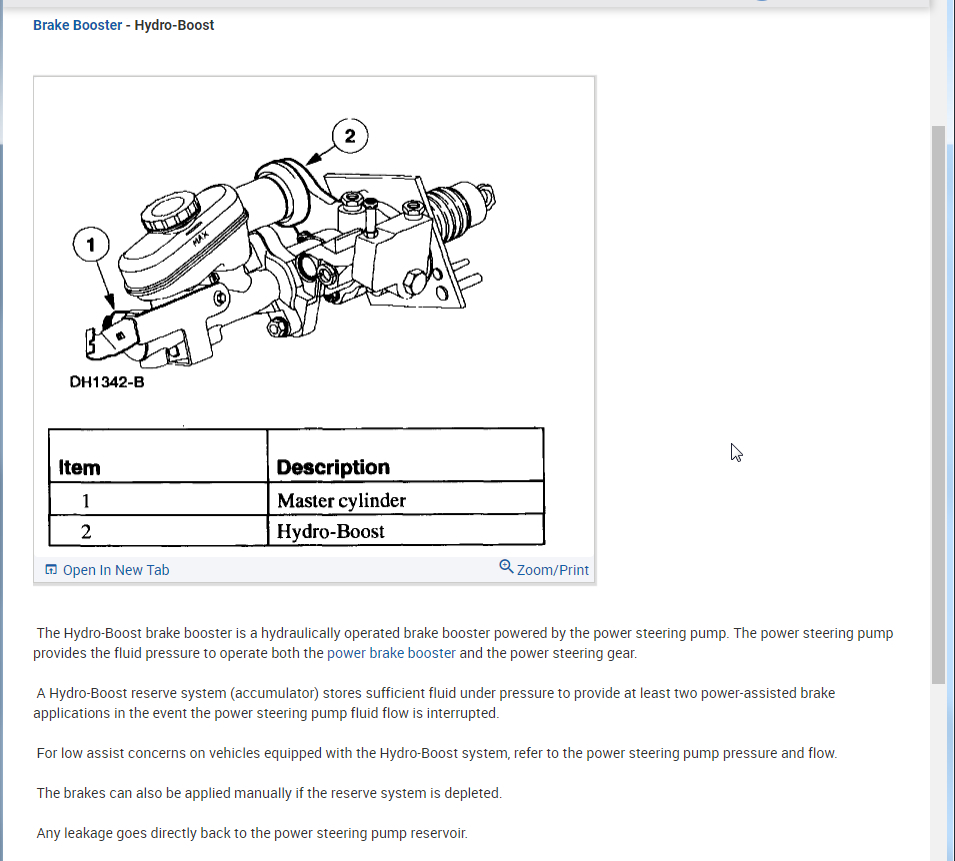Click the scrollbar track below the thumb
Image resolution: width=955 pixels, height=861 pixels.
click(938, 772)
